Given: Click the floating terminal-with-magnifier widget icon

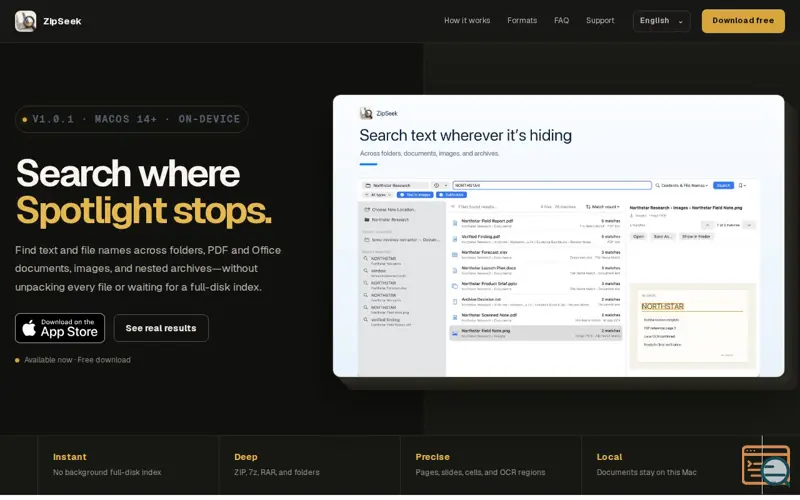Looking at the screenshot, I should (x=766, y=465).
